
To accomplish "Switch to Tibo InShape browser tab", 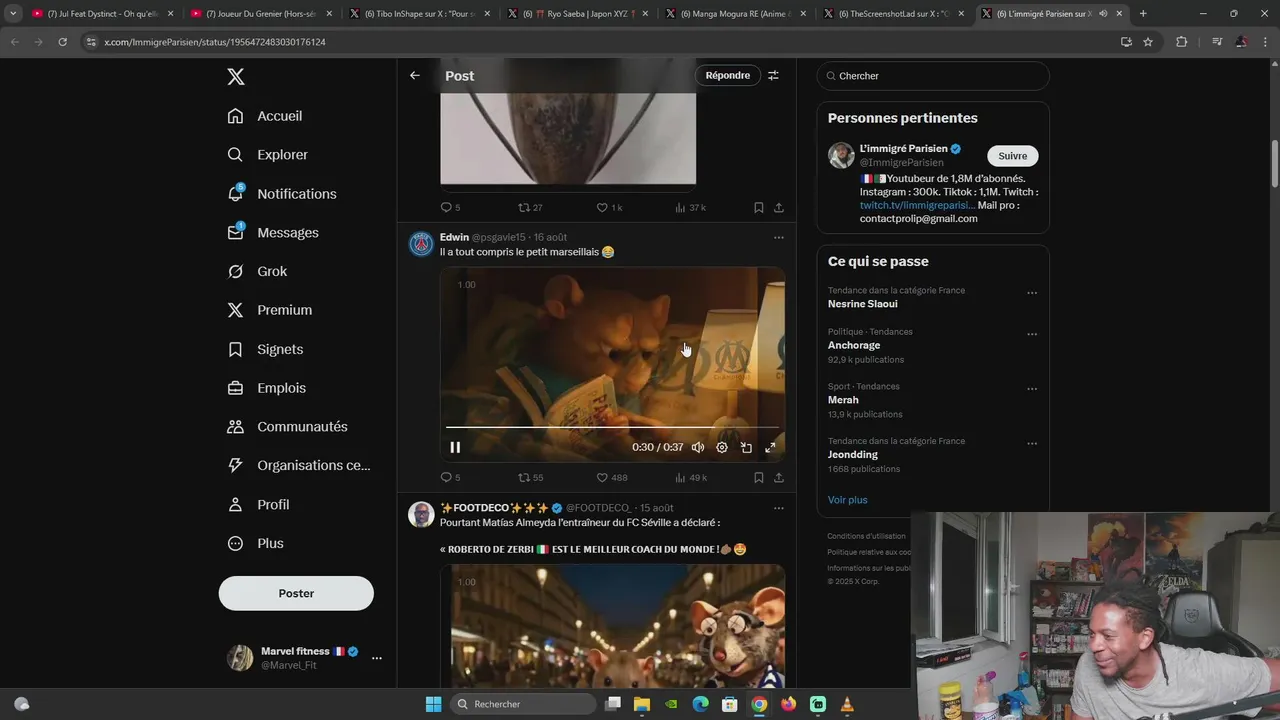I will coord(418,14).
